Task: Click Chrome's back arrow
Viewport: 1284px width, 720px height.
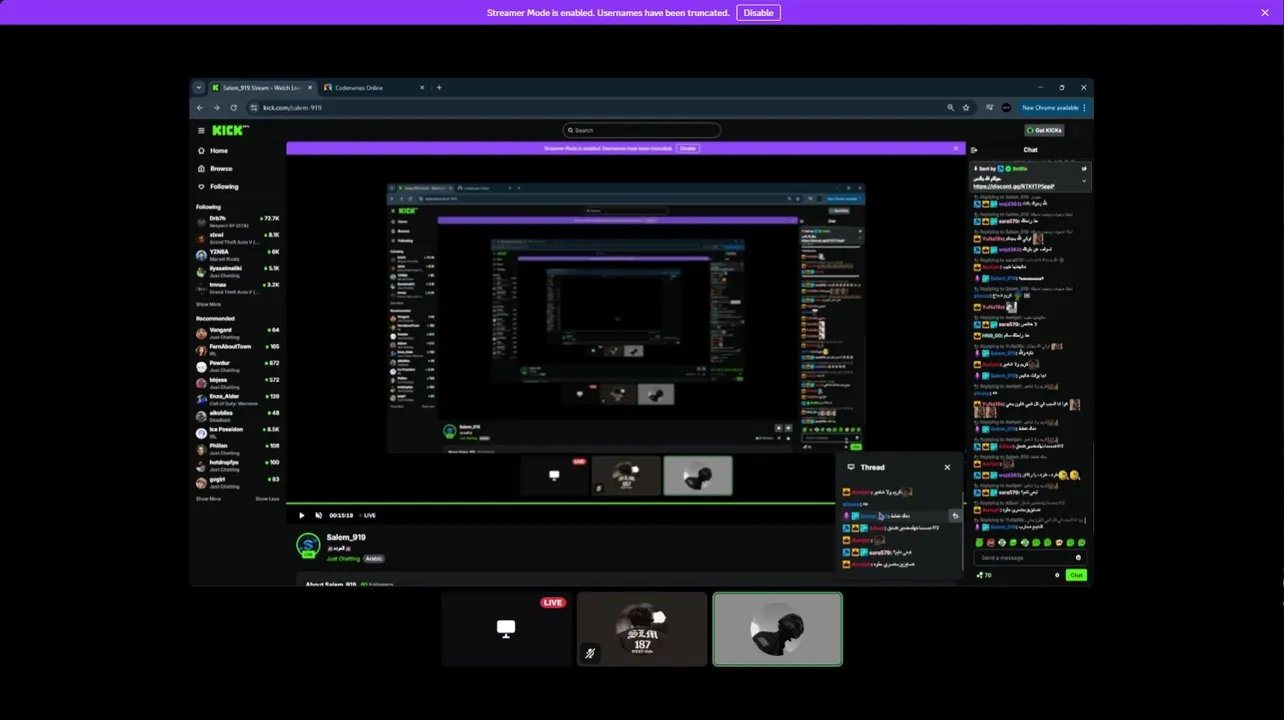Action: point(200,108)
